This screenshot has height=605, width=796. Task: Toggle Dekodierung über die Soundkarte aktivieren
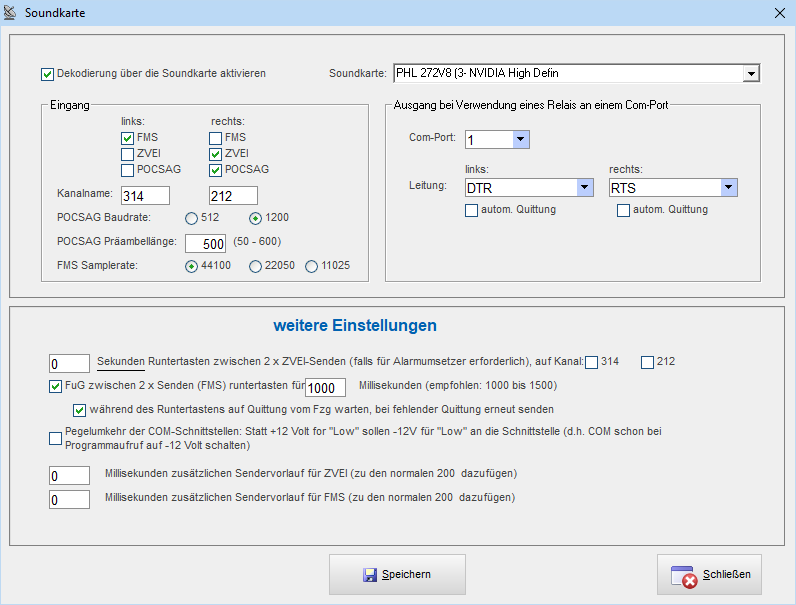click(x=47, y=73)
